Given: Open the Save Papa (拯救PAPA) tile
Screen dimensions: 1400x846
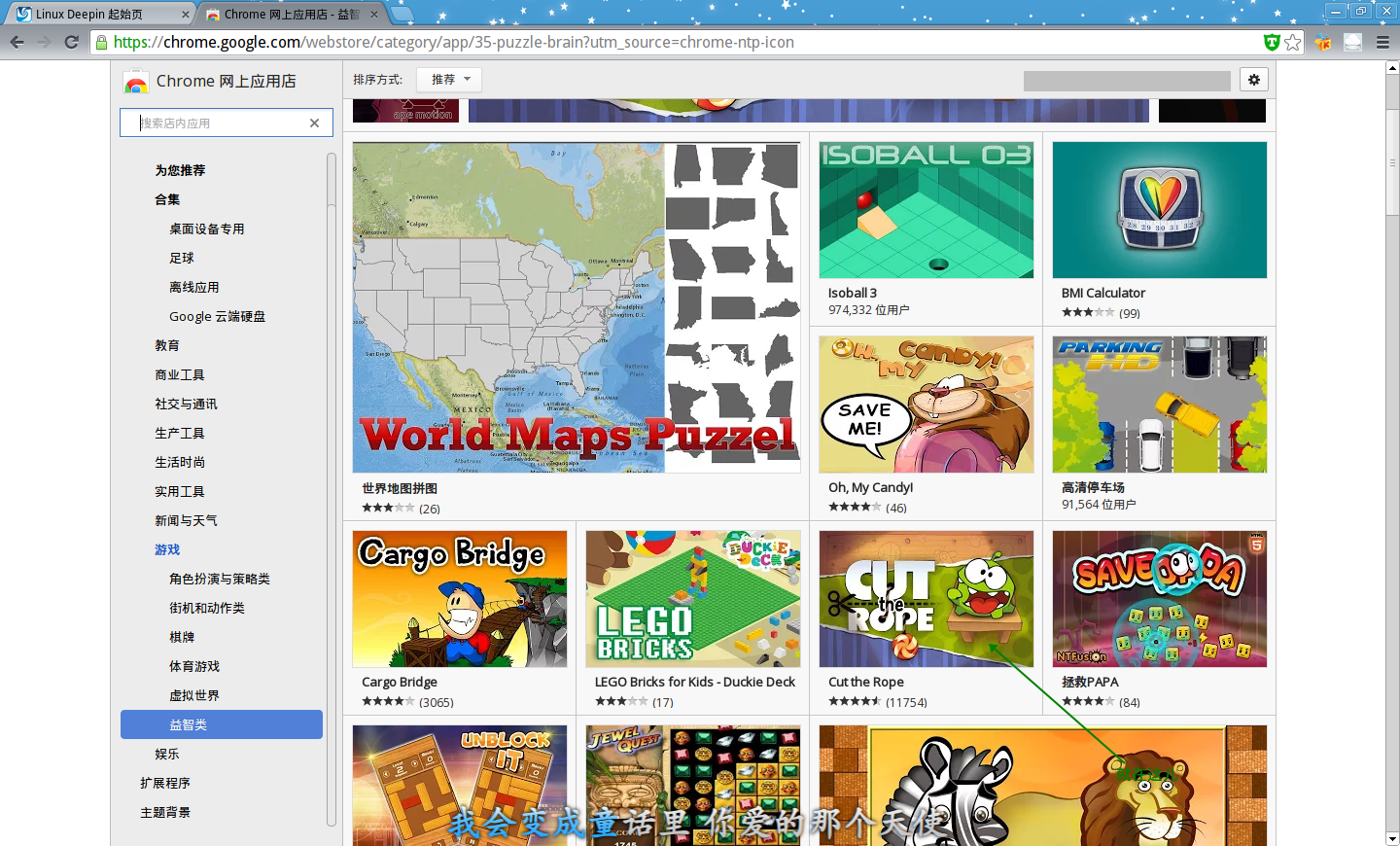Looking at the screenshot, I should (x=1160, y=618).
